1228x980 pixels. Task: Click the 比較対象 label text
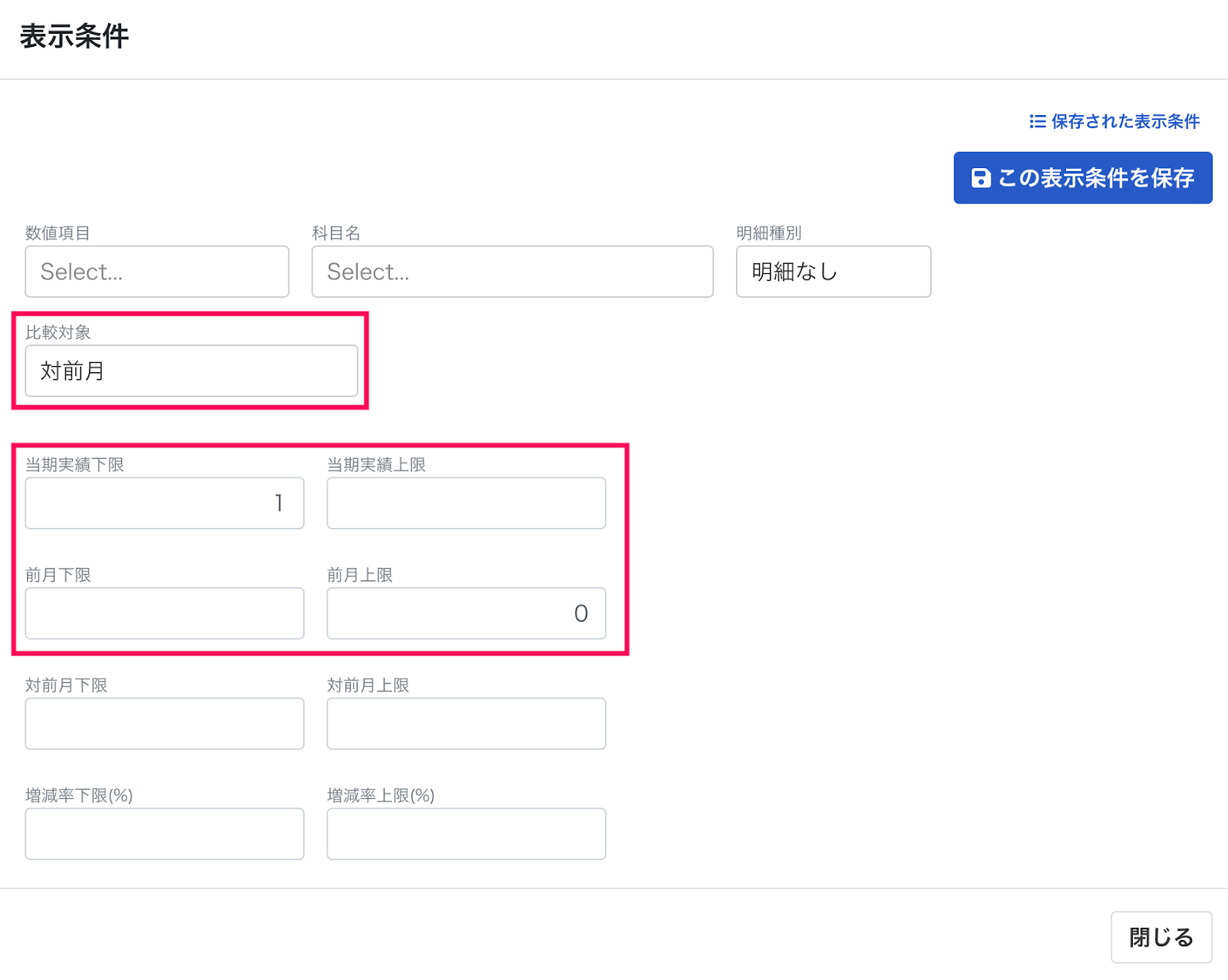tap(58, 332)
